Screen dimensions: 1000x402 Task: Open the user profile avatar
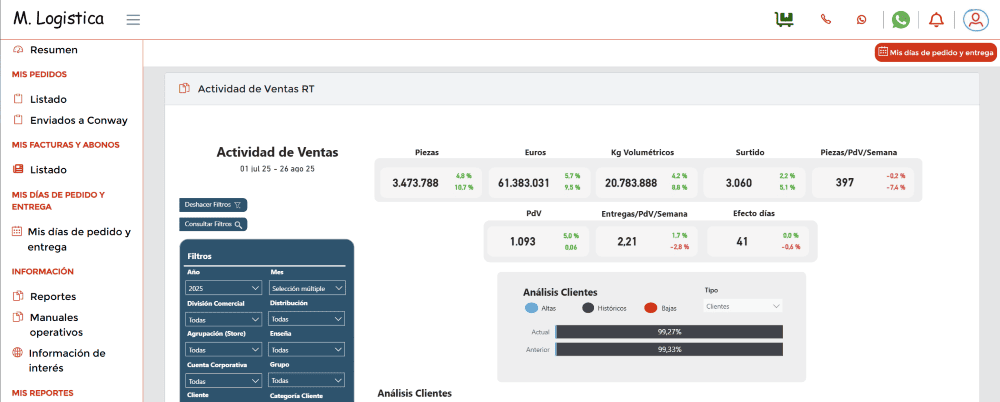pos(974,19)
